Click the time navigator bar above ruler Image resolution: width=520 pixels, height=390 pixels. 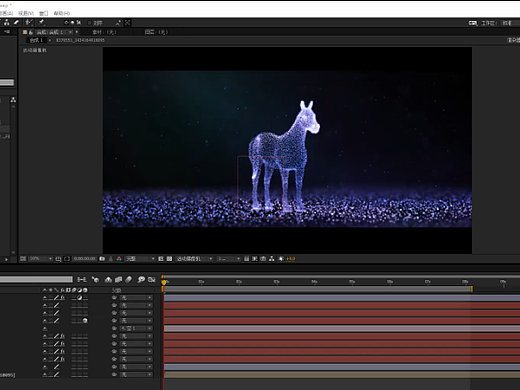(341, 276)
